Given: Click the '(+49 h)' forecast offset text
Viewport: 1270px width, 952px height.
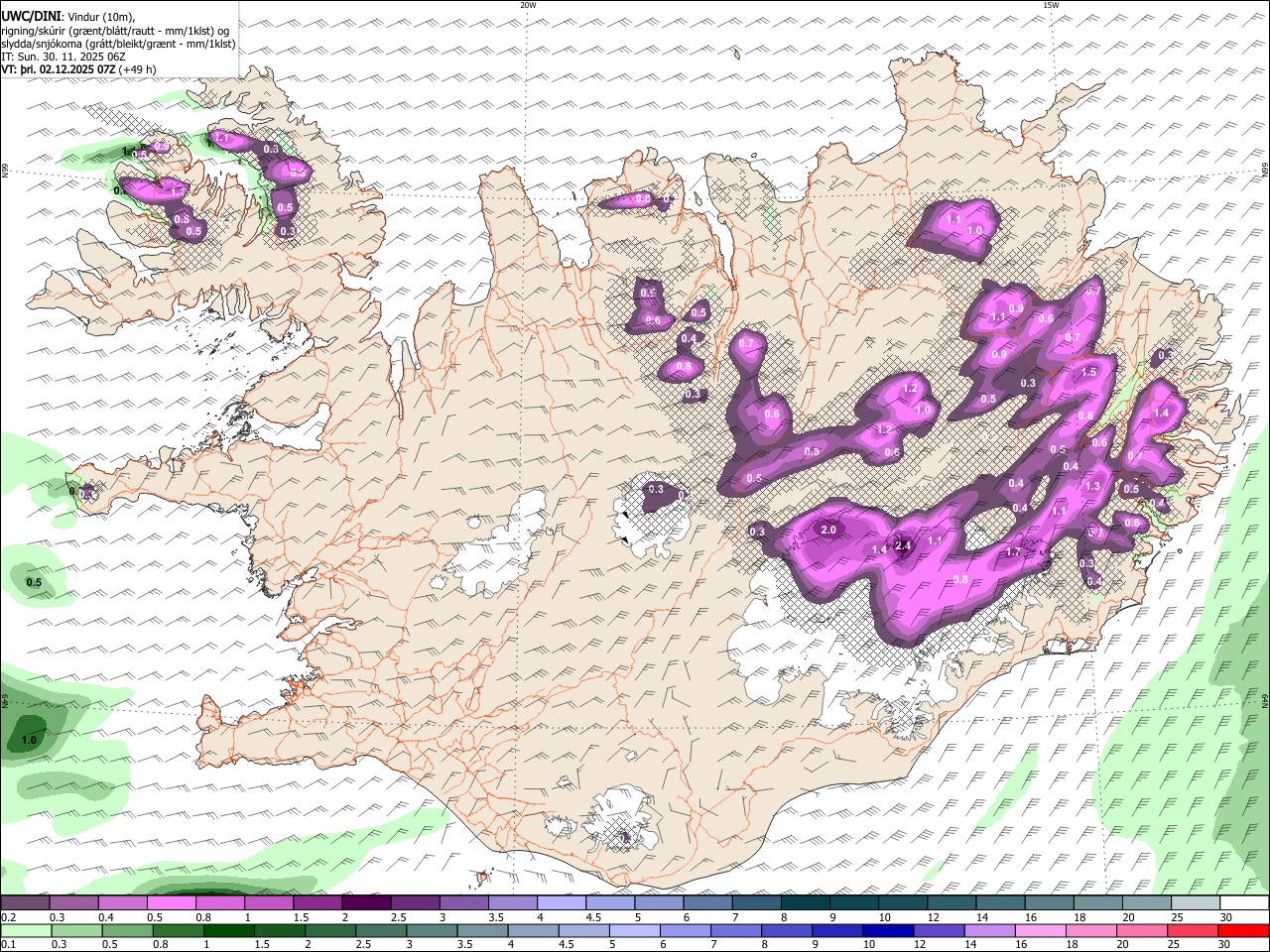Looking at the screenshot, I should pyautogui.click(x=137, y=69).
